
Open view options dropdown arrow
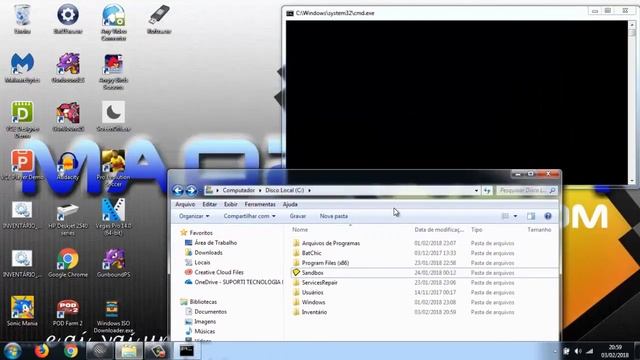tap(515, 216)
